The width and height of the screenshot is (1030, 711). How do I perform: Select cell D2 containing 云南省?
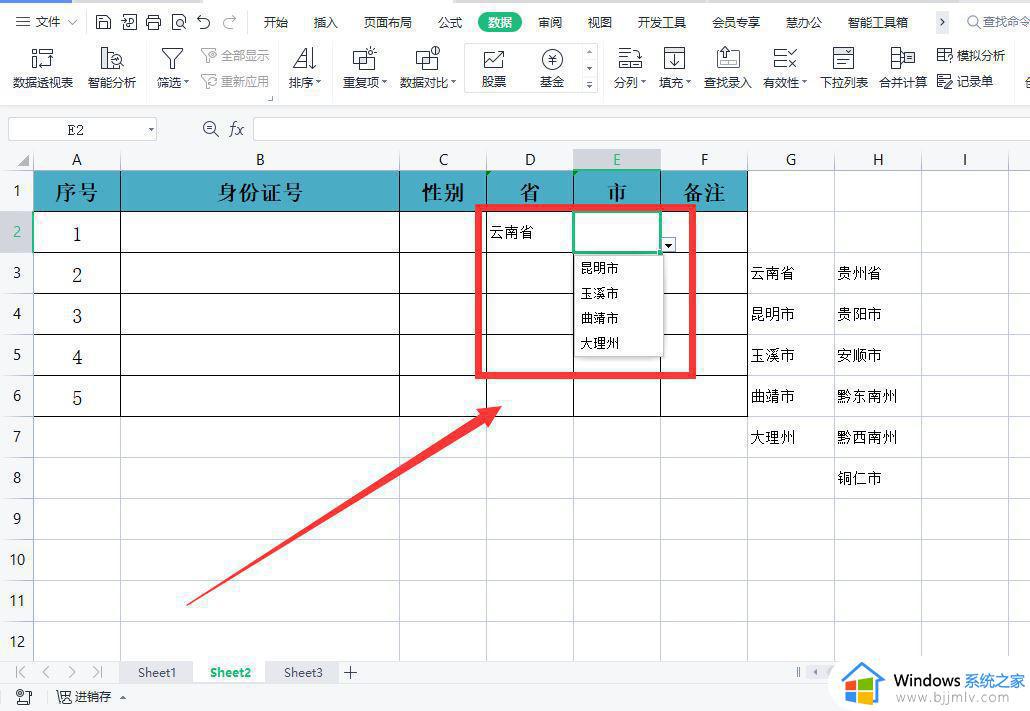[529, 232]
